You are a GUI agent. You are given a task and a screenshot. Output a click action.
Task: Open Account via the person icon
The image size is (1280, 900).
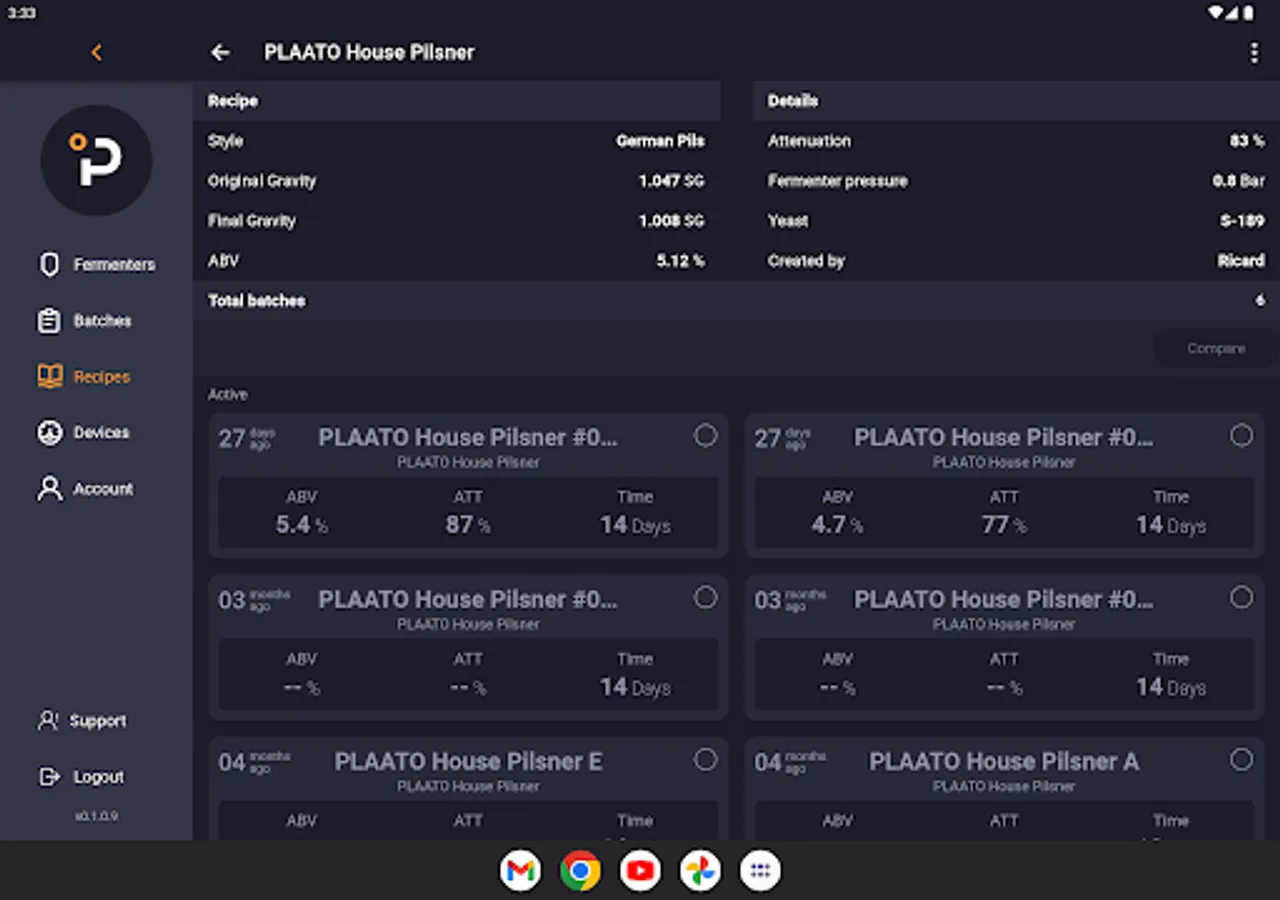pos(49,488)
